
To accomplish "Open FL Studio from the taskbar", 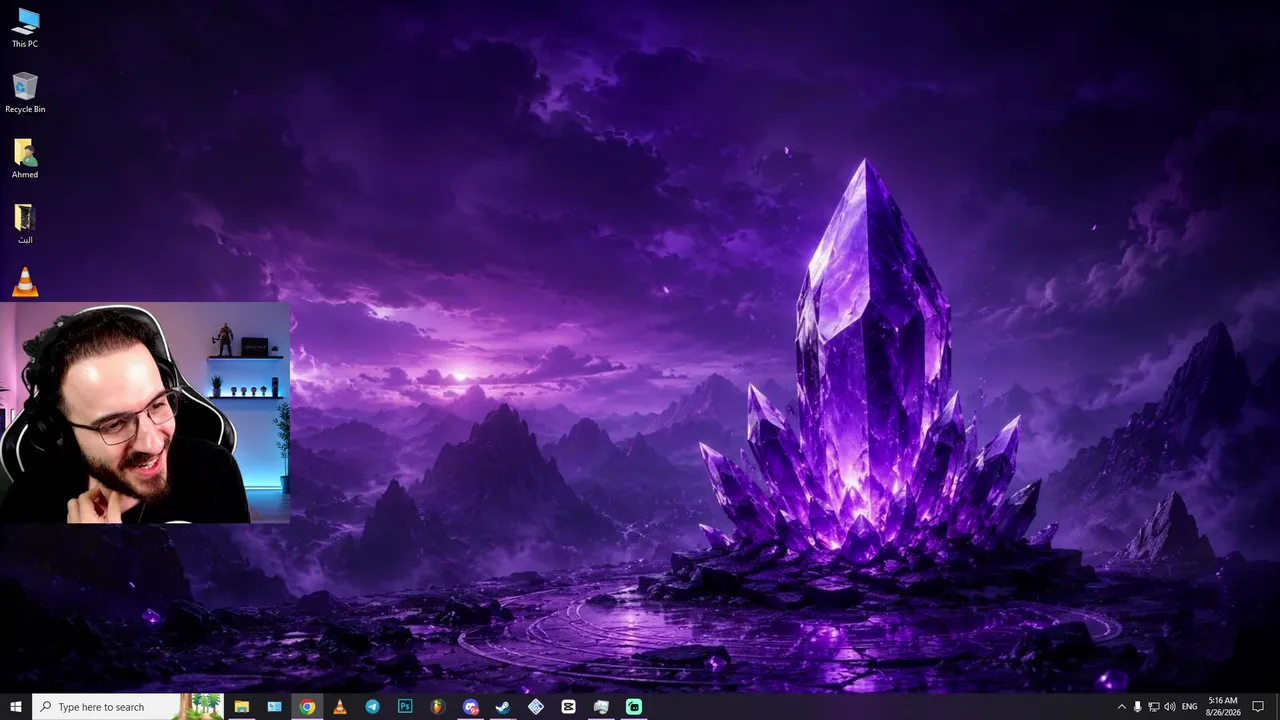I will click(x=437, y=707).
